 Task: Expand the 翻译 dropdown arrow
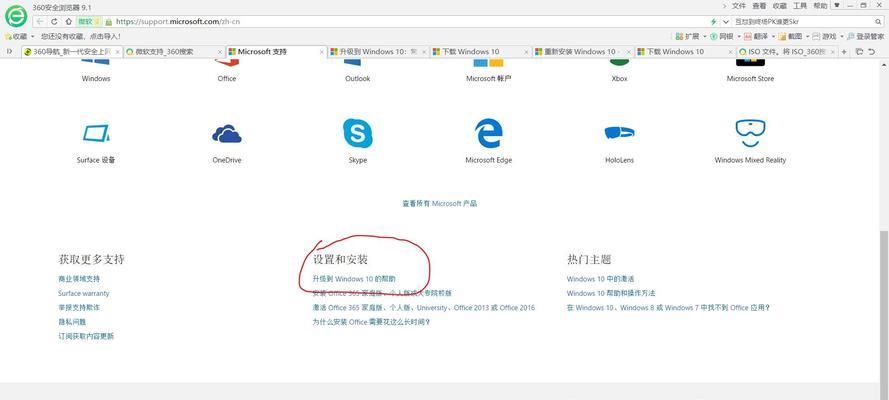point(773,36)
